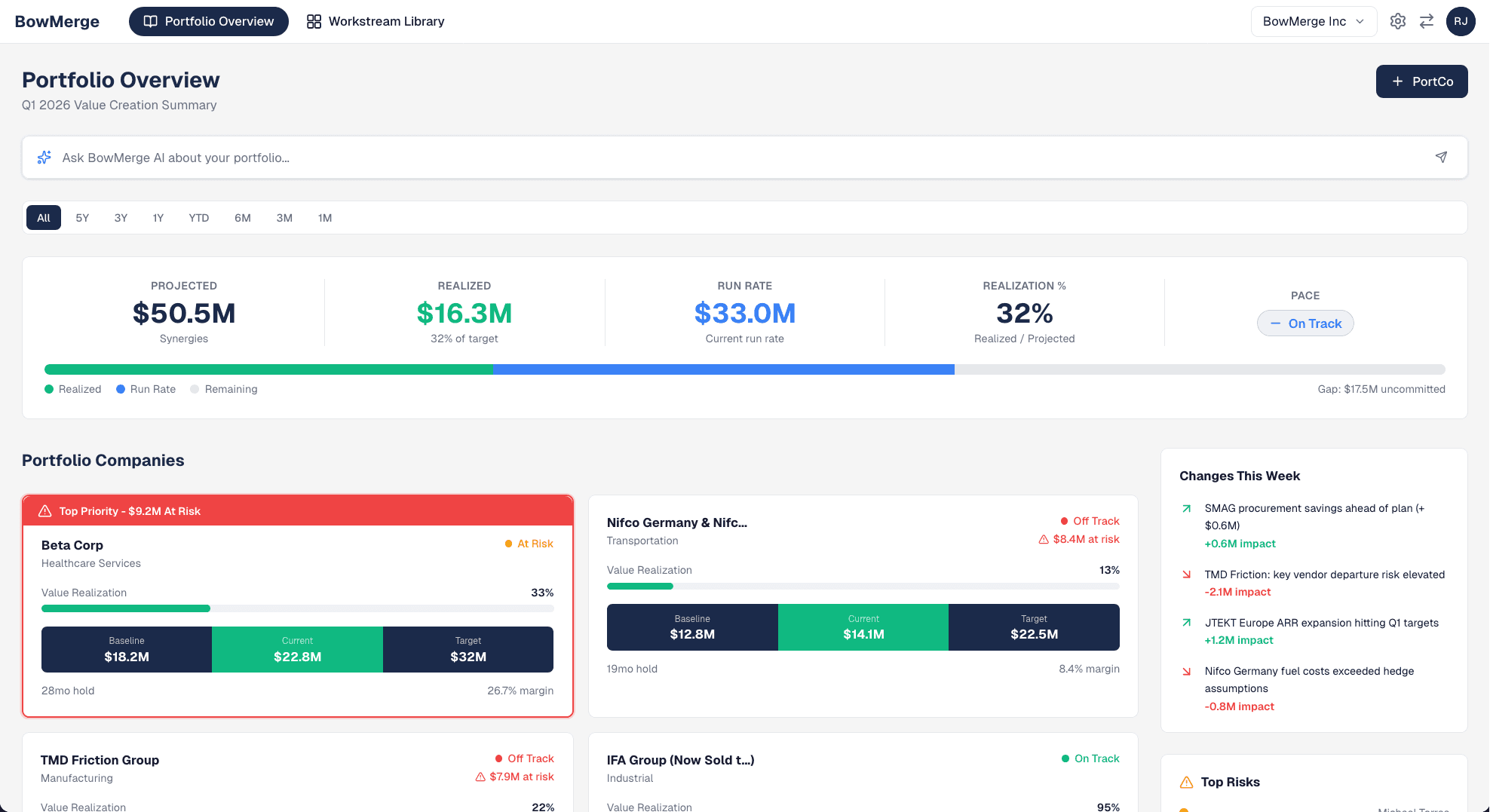The width and height of the screenshot is (1490, 812).
Task: Click Beta Corp's Value Realization progress bar
Action: coord(298,608)
